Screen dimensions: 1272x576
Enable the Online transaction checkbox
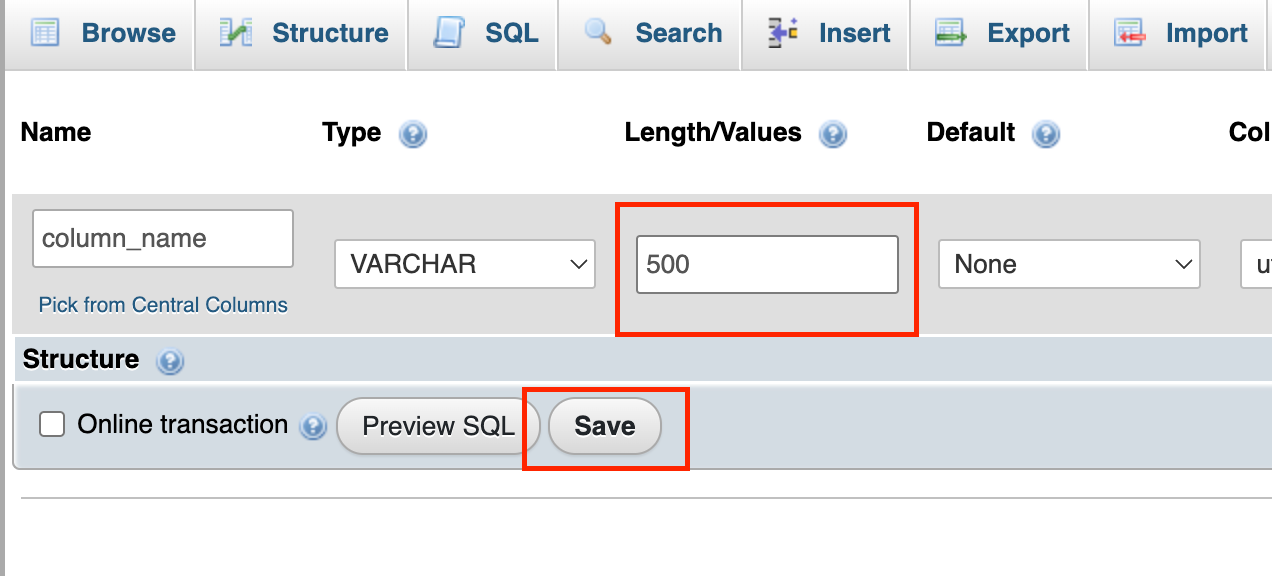click(51, 424)
